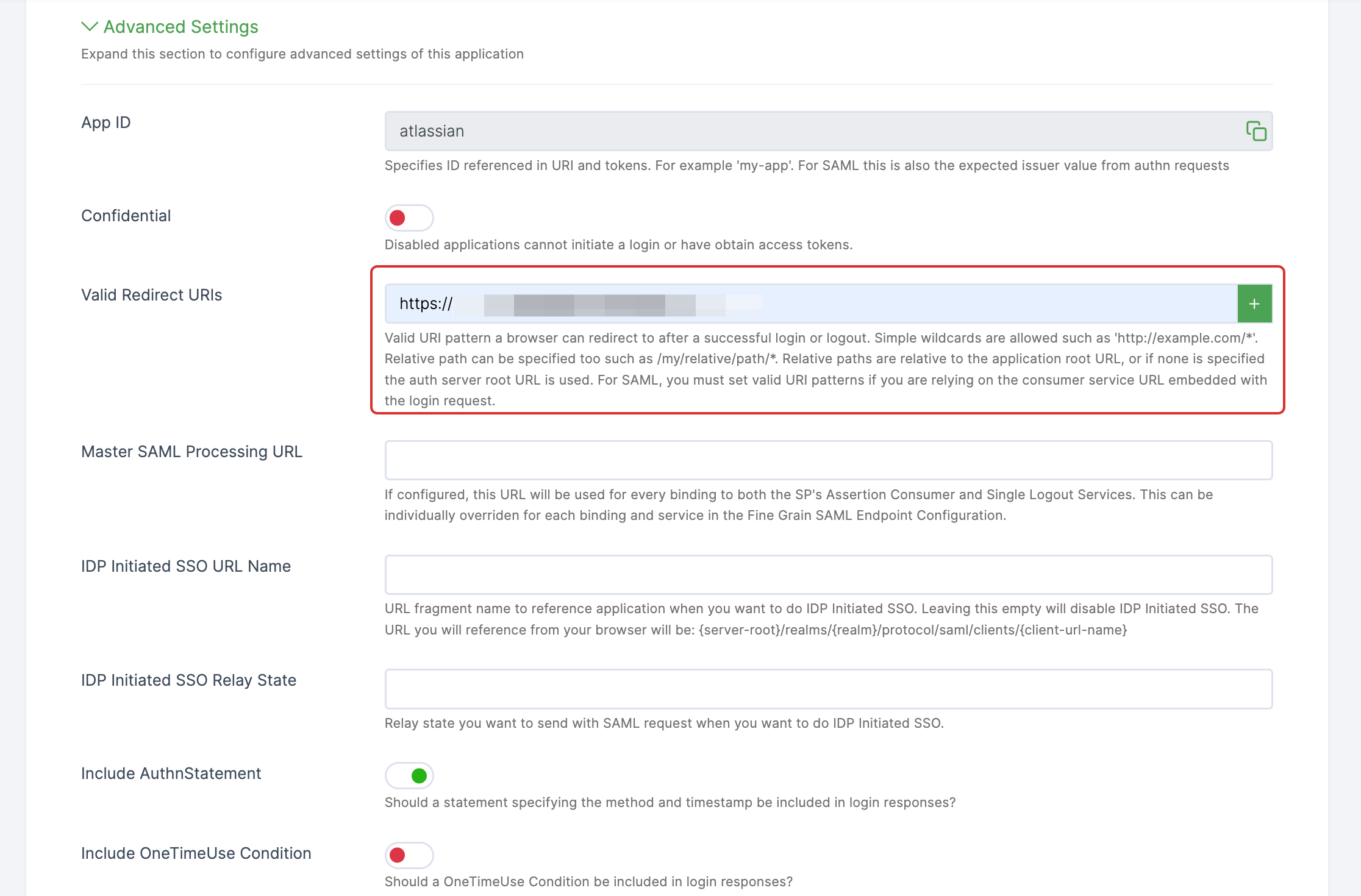The image size is (1361, 896).
Task: Click the 'Disabled applications cannot initiate' help text
Action: [619, 245]
